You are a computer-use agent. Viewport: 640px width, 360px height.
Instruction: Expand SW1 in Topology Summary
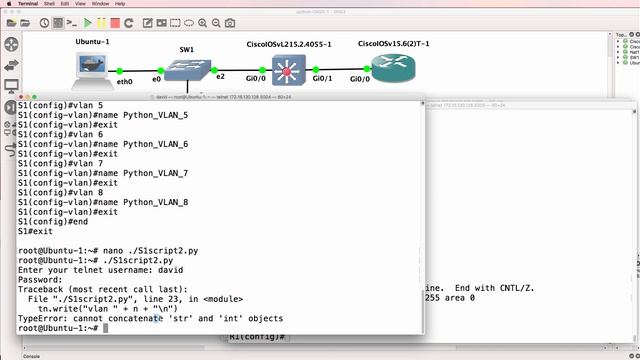coord(618,58)
